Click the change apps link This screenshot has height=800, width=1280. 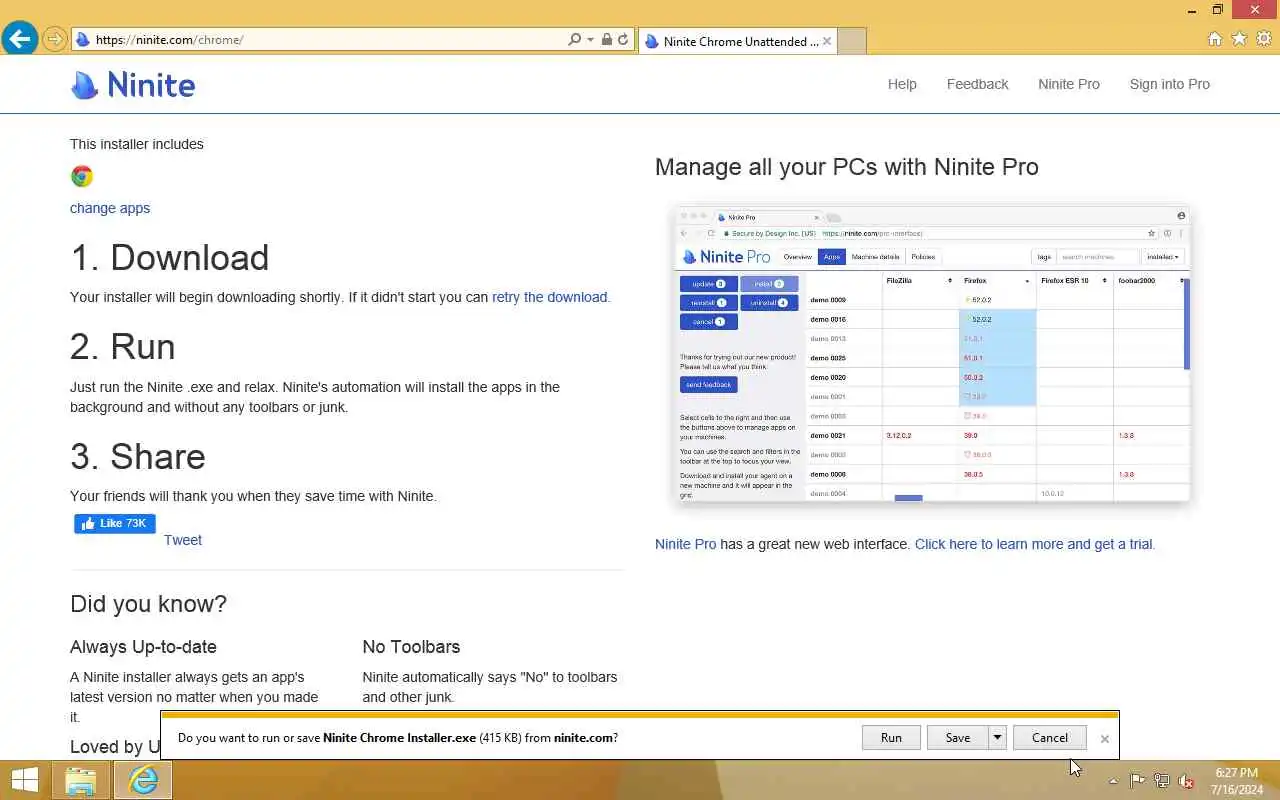tap(110, 208)
